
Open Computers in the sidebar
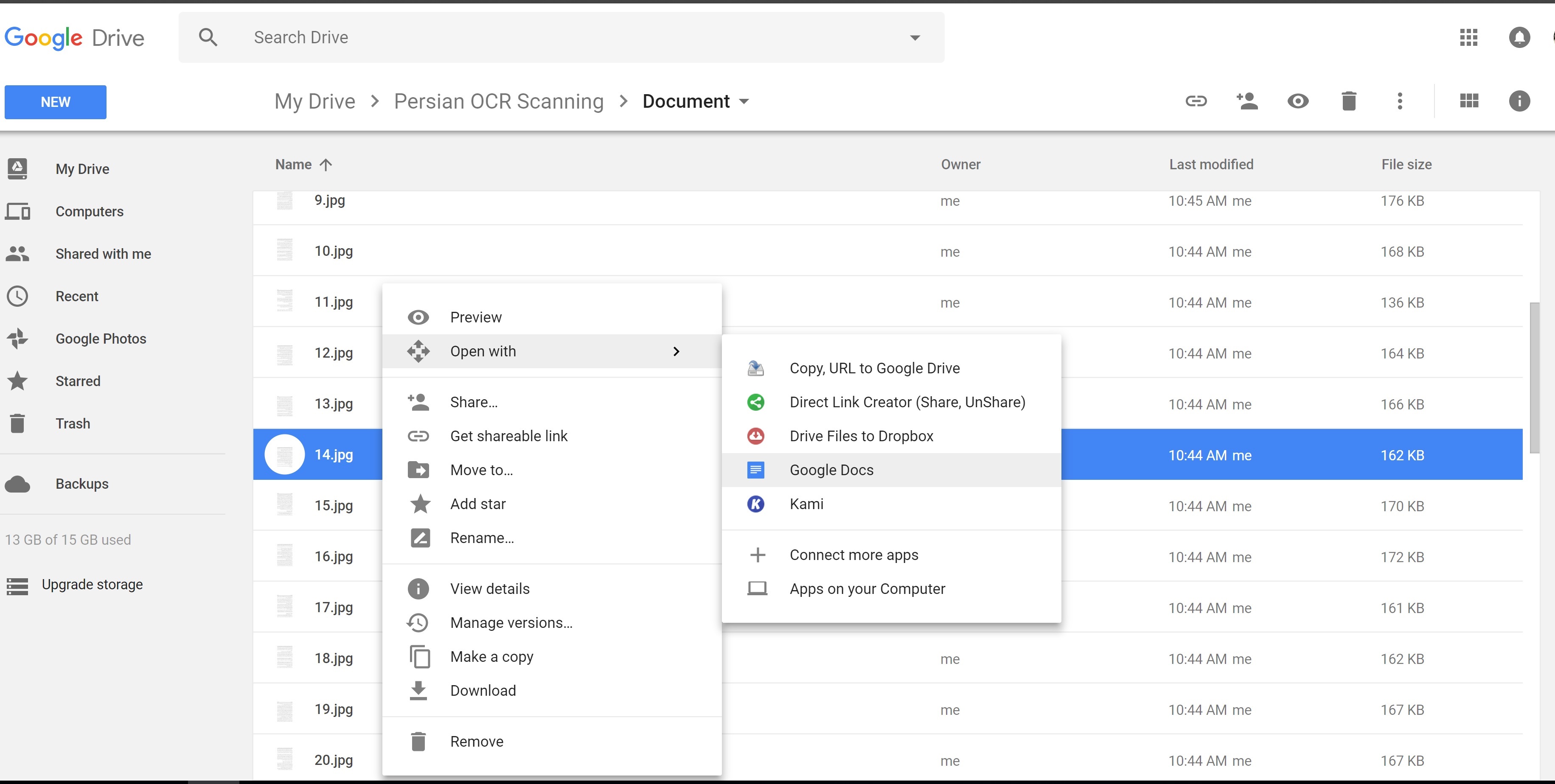pos(90,211)
